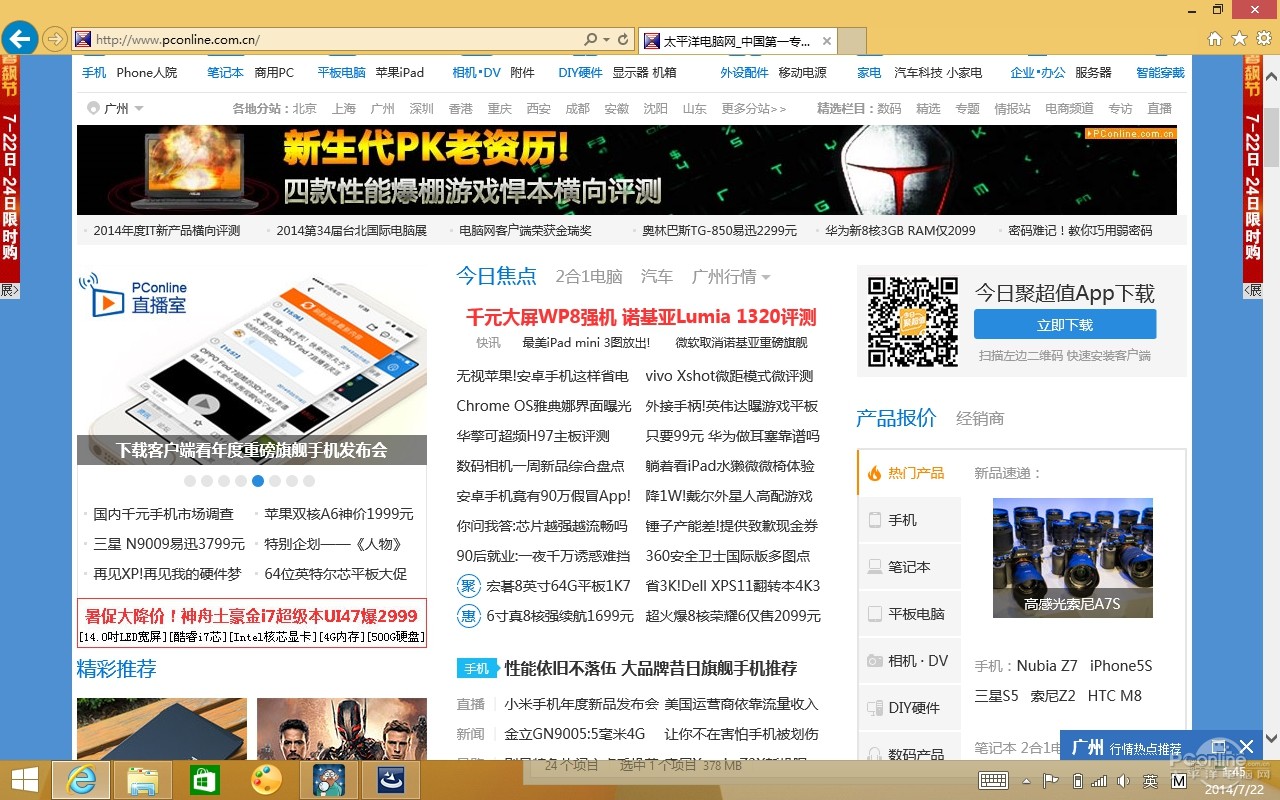1280x800 pixels.
Task: Open Windows Start button on taskbar
Action: point(25,780)
